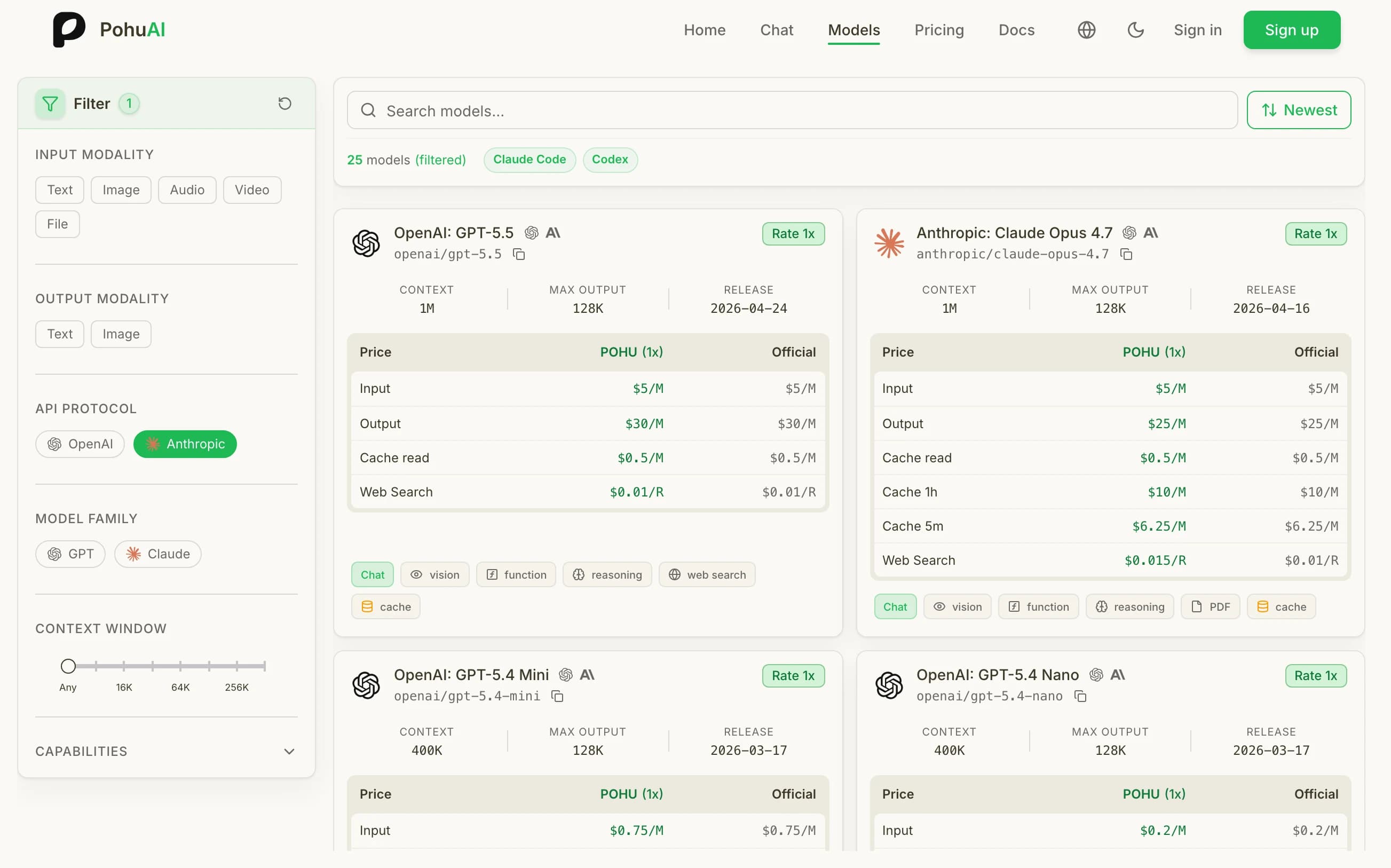
Task: Toggle Video input modality filter
Action: point(252,190)
